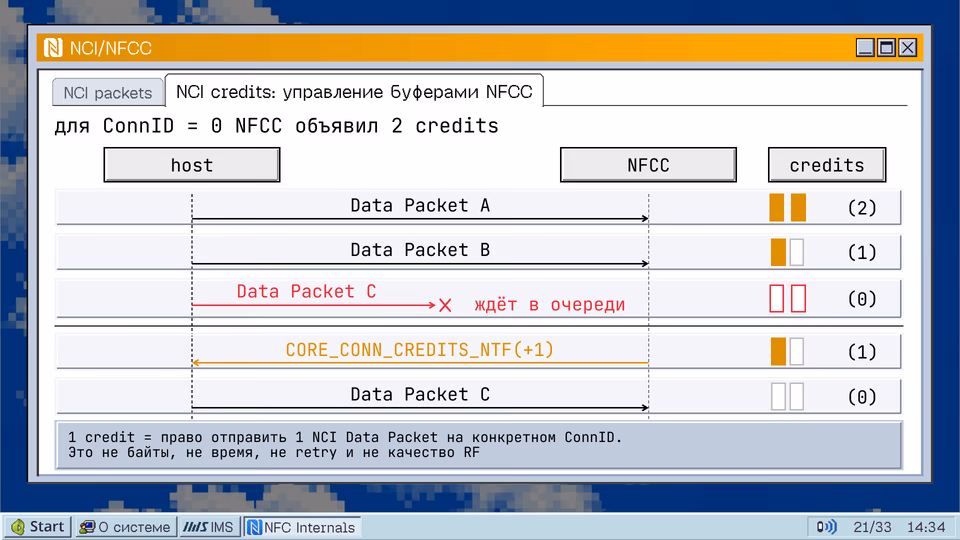Click the Data Packet B label
The height and width of the screenshot is (540, 960).
tap(420, 250)
